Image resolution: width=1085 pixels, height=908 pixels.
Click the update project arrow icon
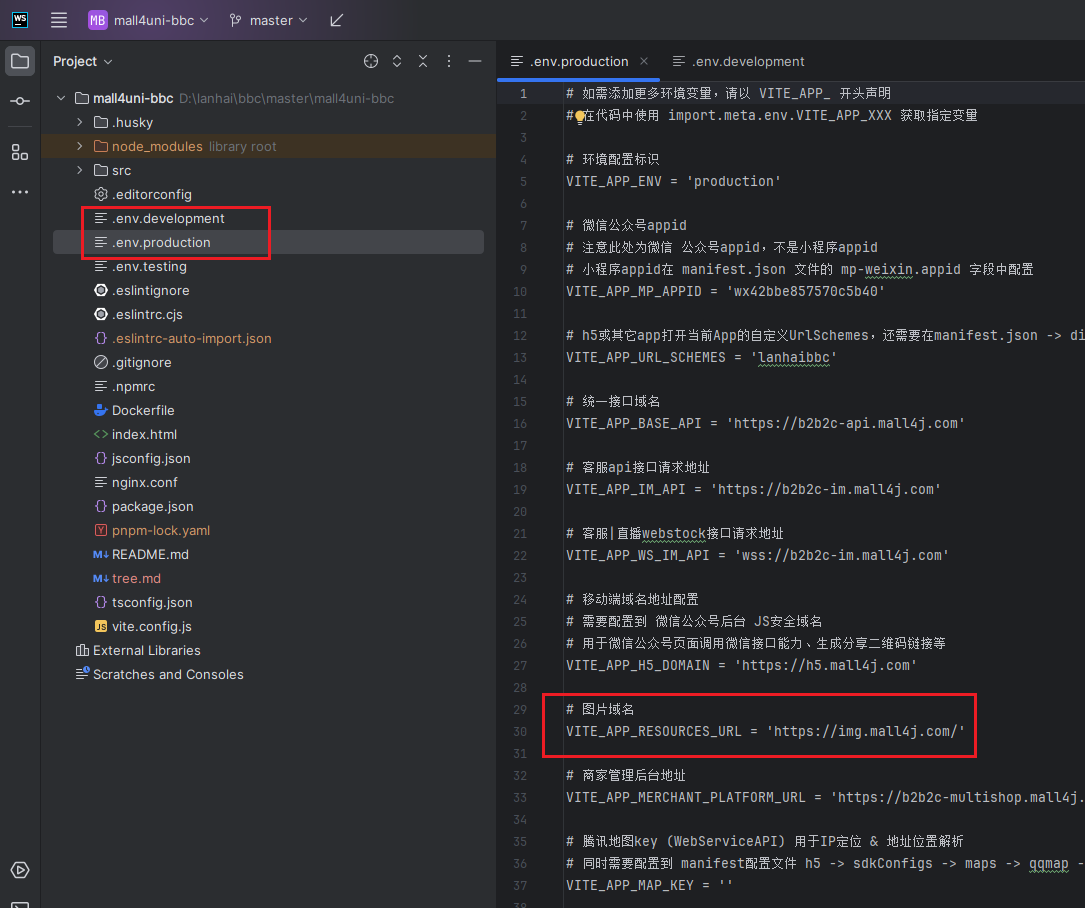coord(336,20)
